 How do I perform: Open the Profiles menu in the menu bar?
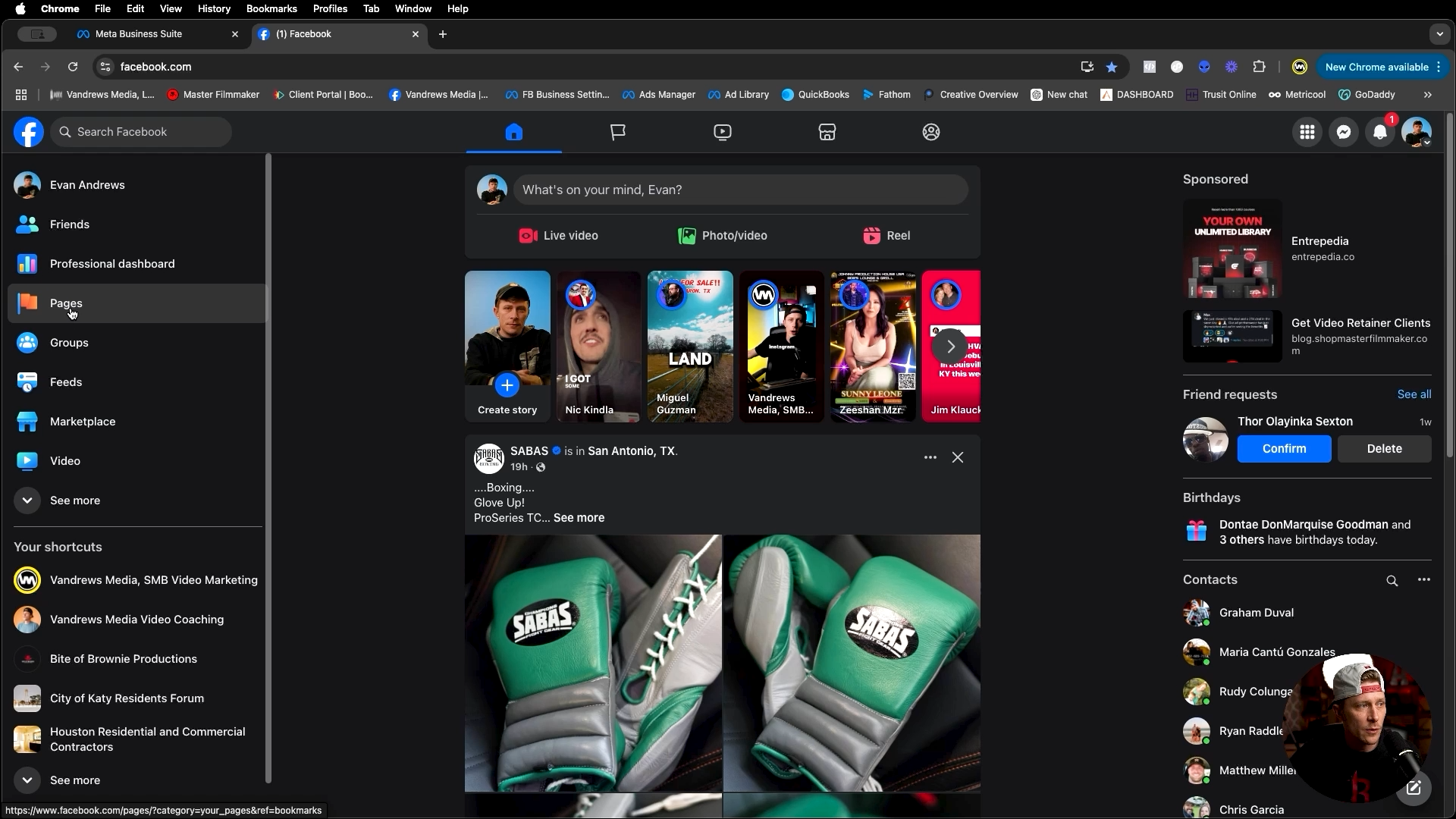pos(330,8)
